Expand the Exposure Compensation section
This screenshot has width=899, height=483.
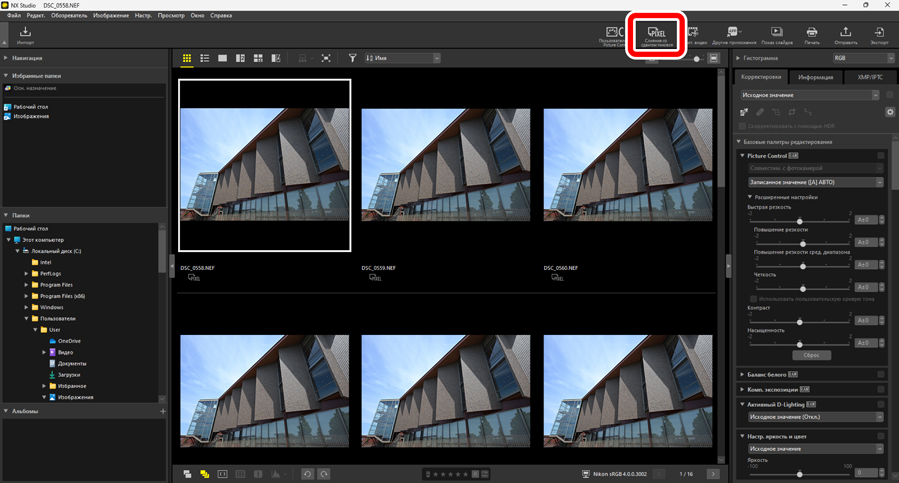[x=742, y=389]
